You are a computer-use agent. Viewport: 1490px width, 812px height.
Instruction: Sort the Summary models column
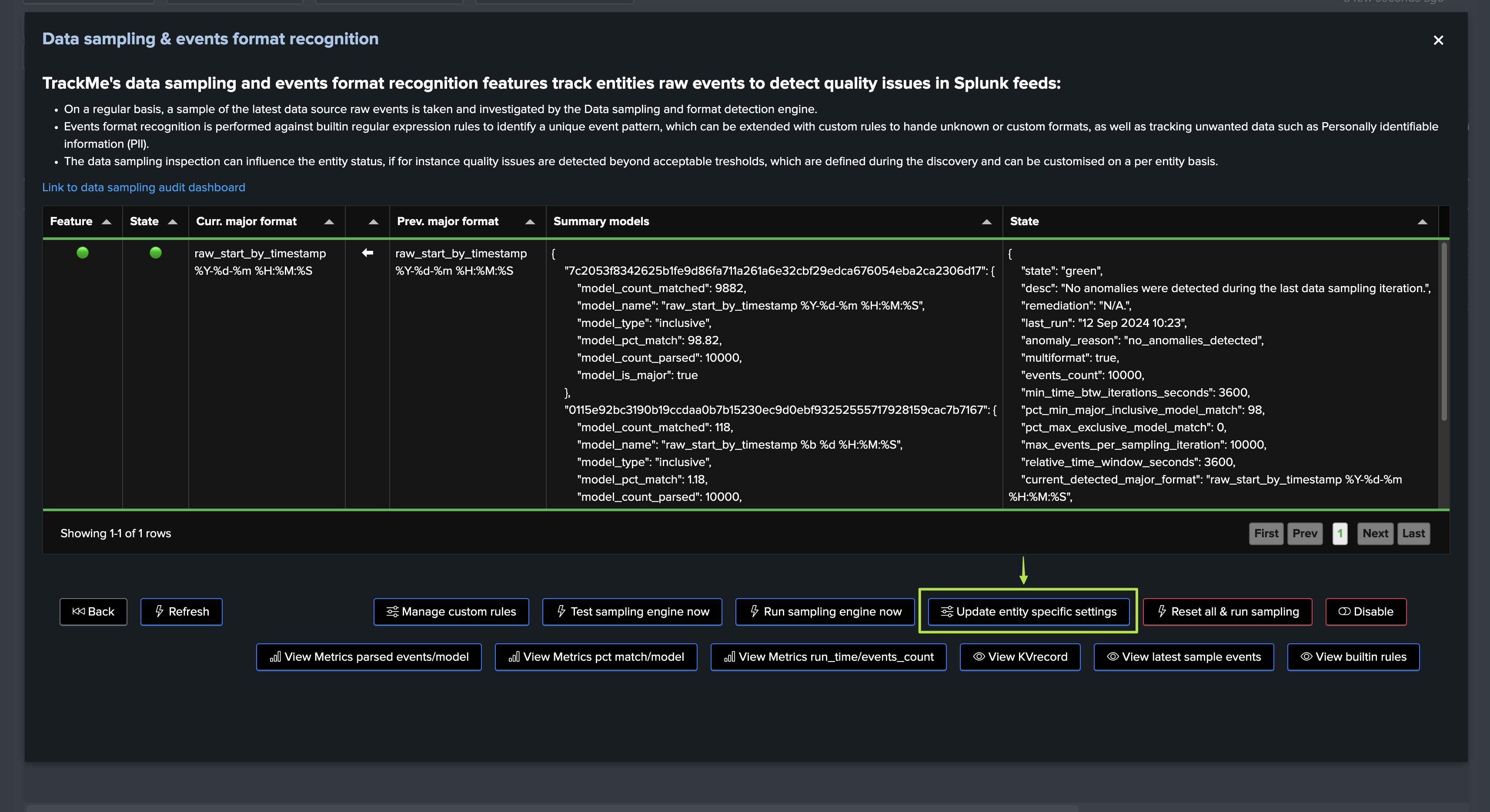point(986,222)
